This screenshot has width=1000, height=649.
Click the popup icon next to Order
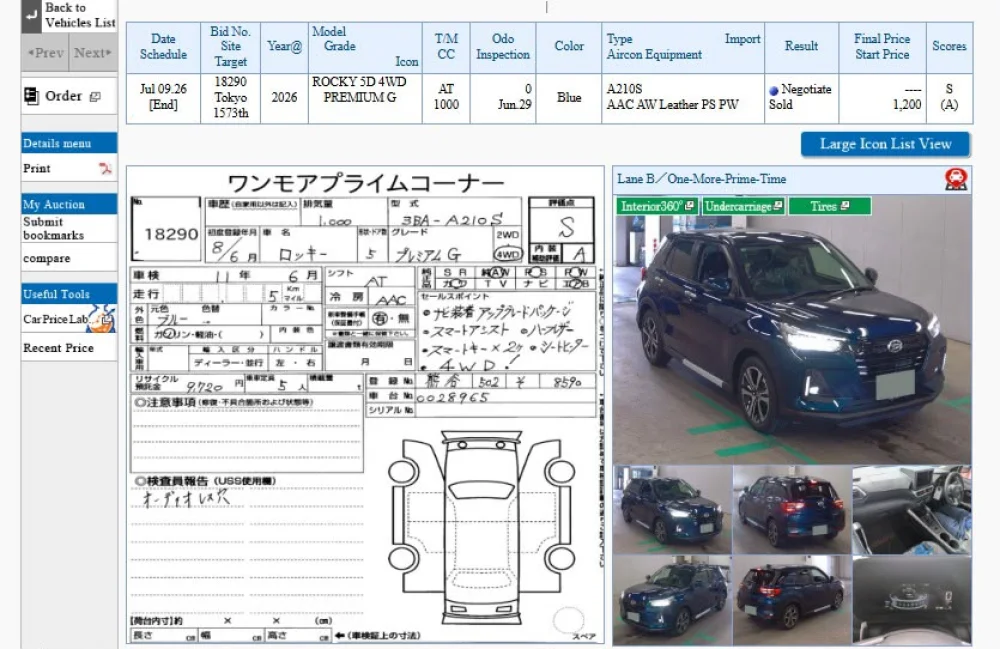tap(95, 97)
